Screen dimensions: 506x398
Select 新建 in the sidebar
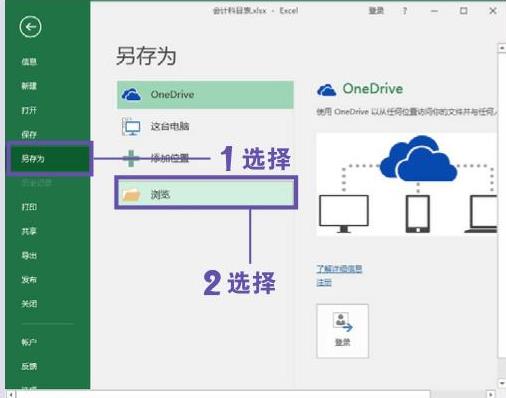click(29, 86)
